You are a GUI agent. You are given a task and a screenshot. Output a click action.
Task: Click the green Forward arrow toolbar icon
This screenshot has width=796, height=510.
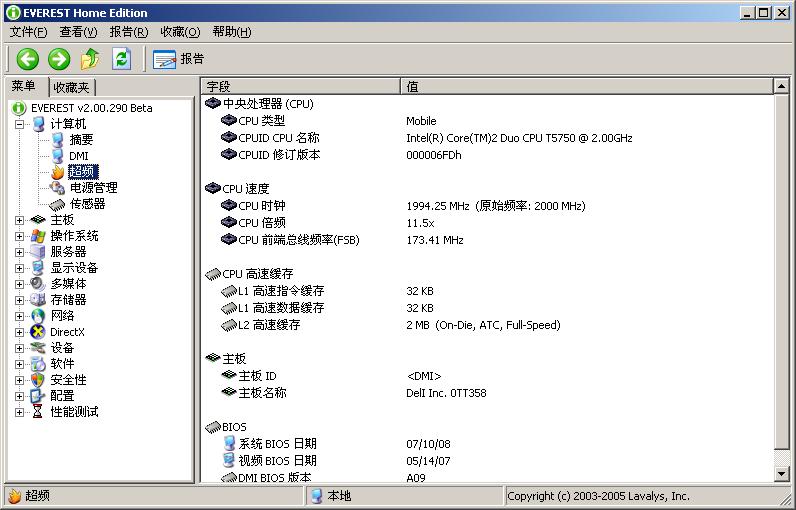point(59,59)
